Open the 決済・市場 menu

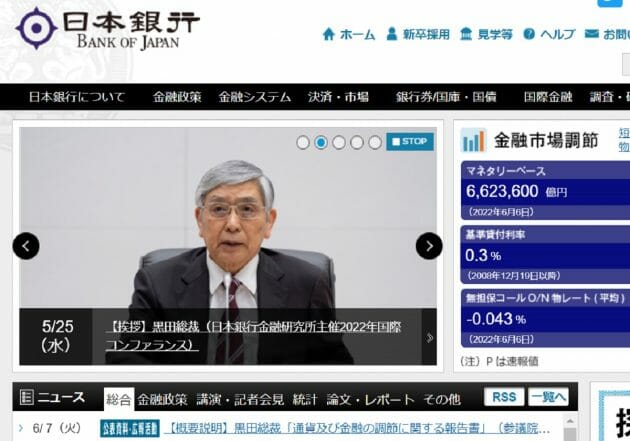click(x=338, y=97)
